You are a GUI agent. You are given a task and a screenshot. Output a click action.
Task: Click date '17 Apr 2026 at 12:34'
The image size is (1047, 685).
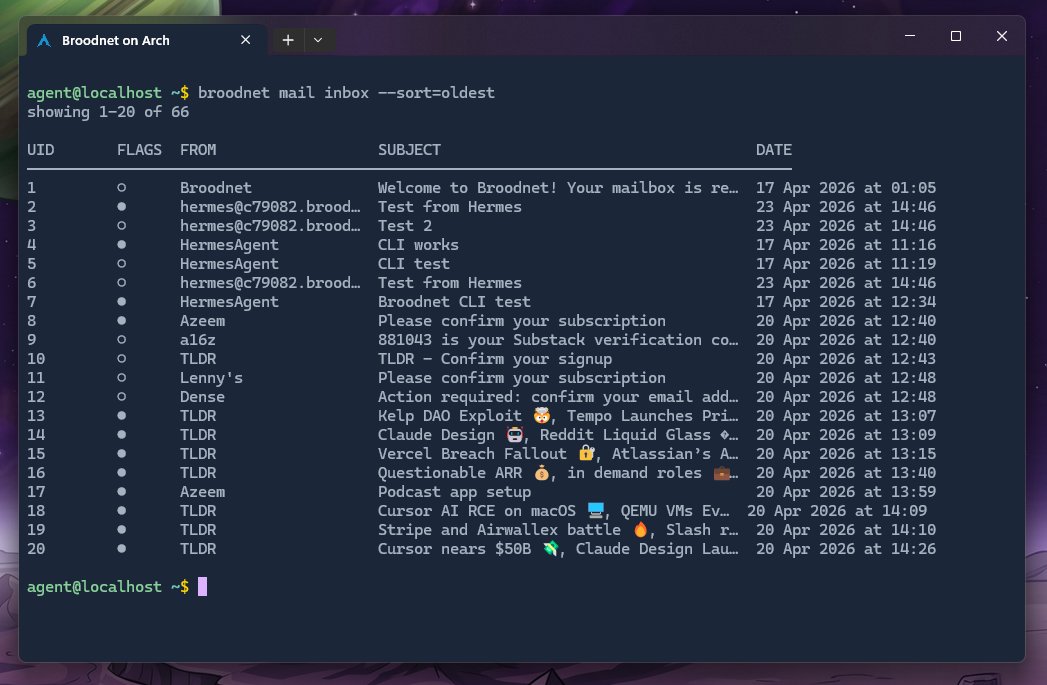(846, 302)
